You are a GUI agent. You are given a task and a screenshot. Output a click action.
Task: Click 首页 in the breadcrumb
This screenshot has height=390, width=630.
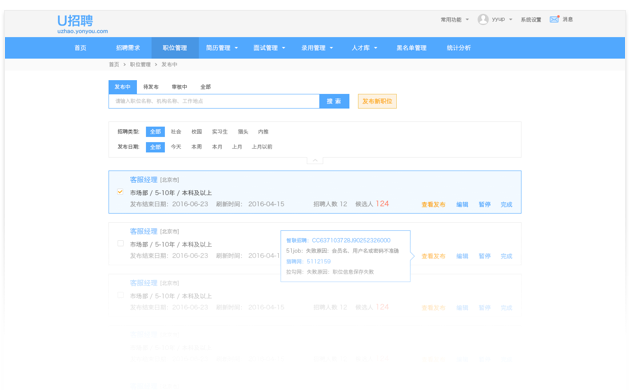pos(114,65)
